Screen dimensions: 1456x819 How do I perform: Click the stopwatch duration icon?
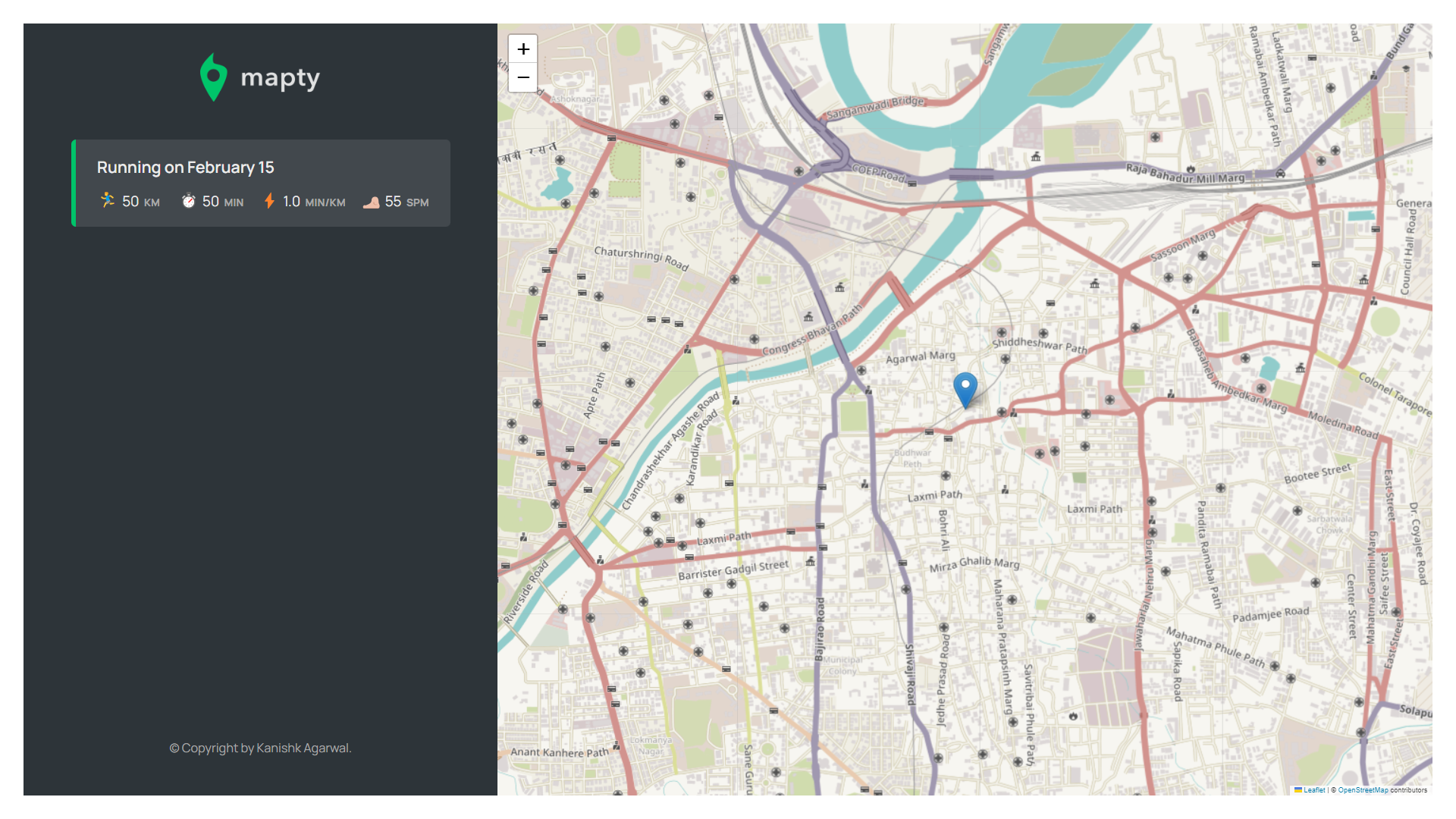pyautogui.click(x=189, y=201)
